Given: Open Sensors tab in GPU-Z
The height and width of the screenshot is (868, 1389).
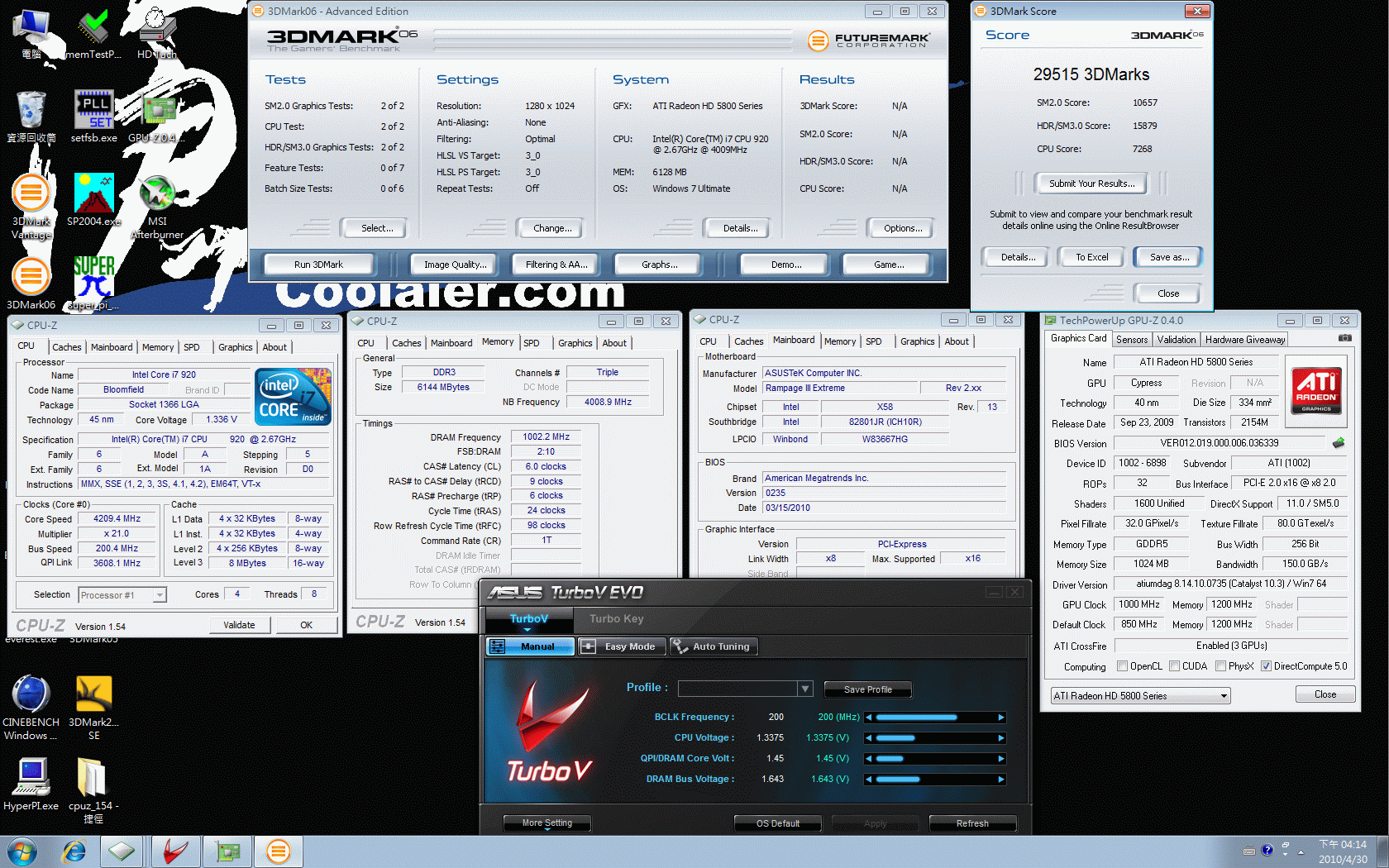Looking at the screenshot, I should click(x=1132, y=340).
